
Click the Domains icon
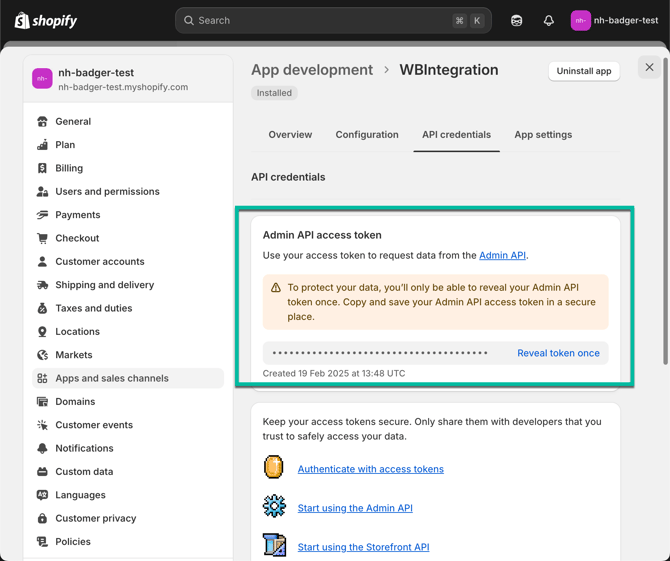pos(42,402)
